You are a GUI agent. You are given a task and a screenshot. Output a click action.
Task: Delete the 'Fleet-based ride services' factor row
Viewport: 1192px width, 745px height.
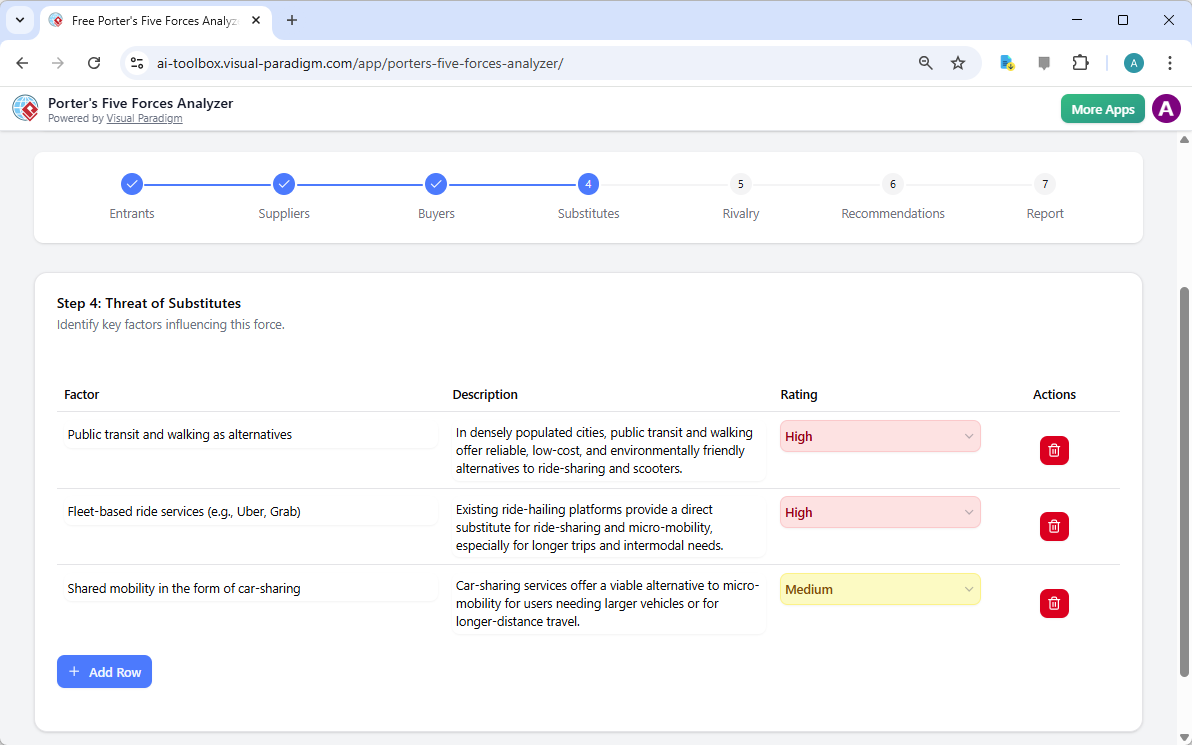1054,526
